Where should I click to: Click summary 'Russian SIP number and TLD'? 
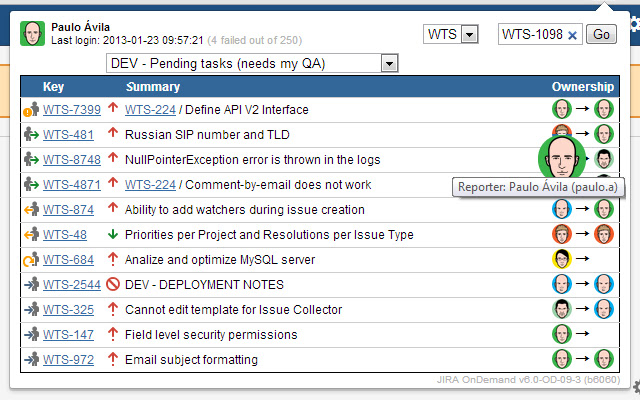click(207, 135)
